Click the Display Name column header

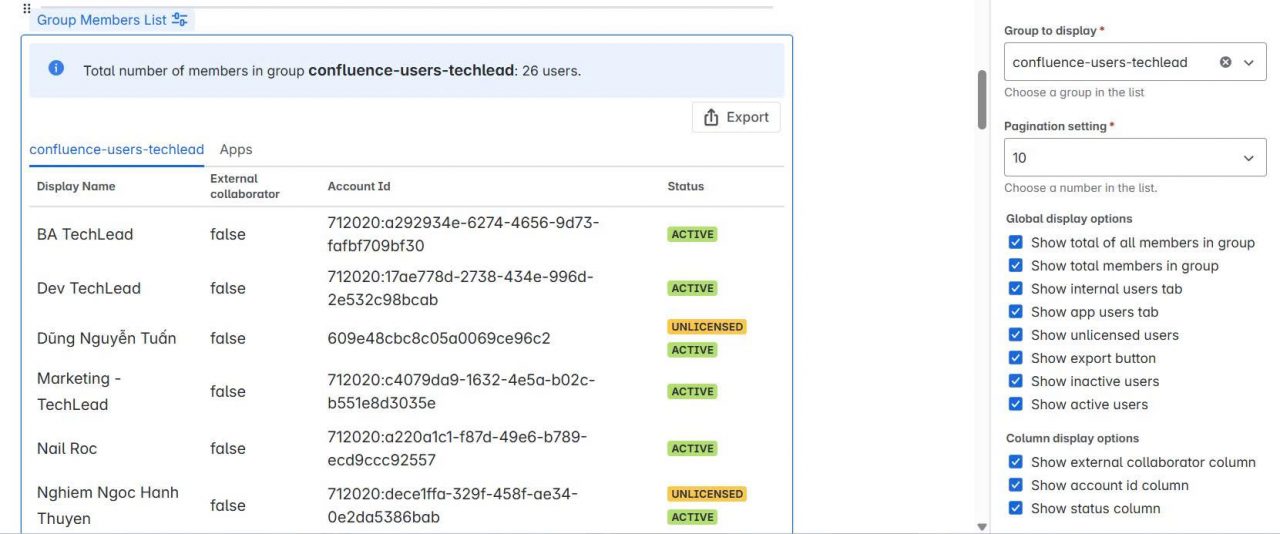click(x=76, y=186)
